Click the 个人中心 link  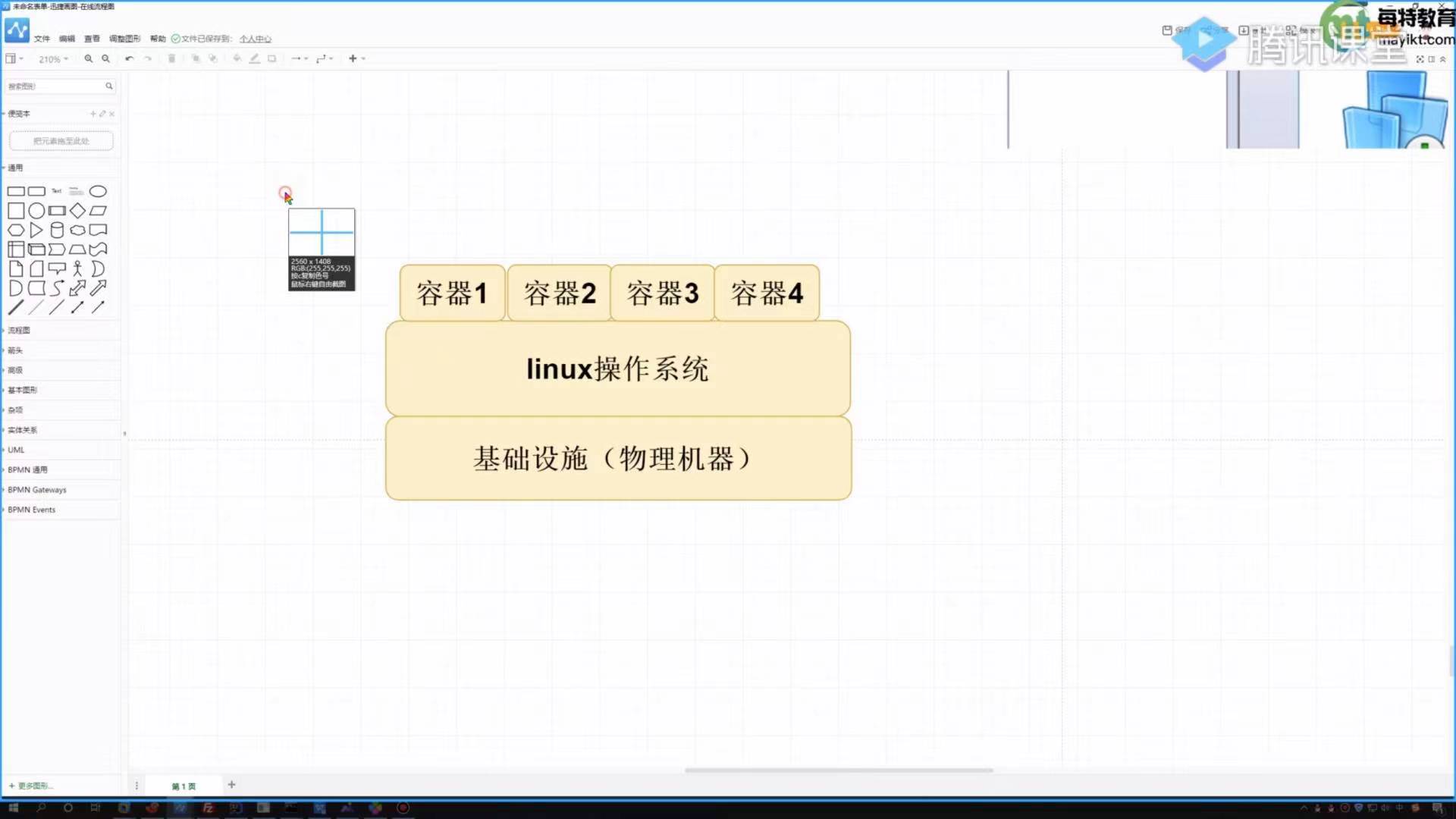(256, 39)
